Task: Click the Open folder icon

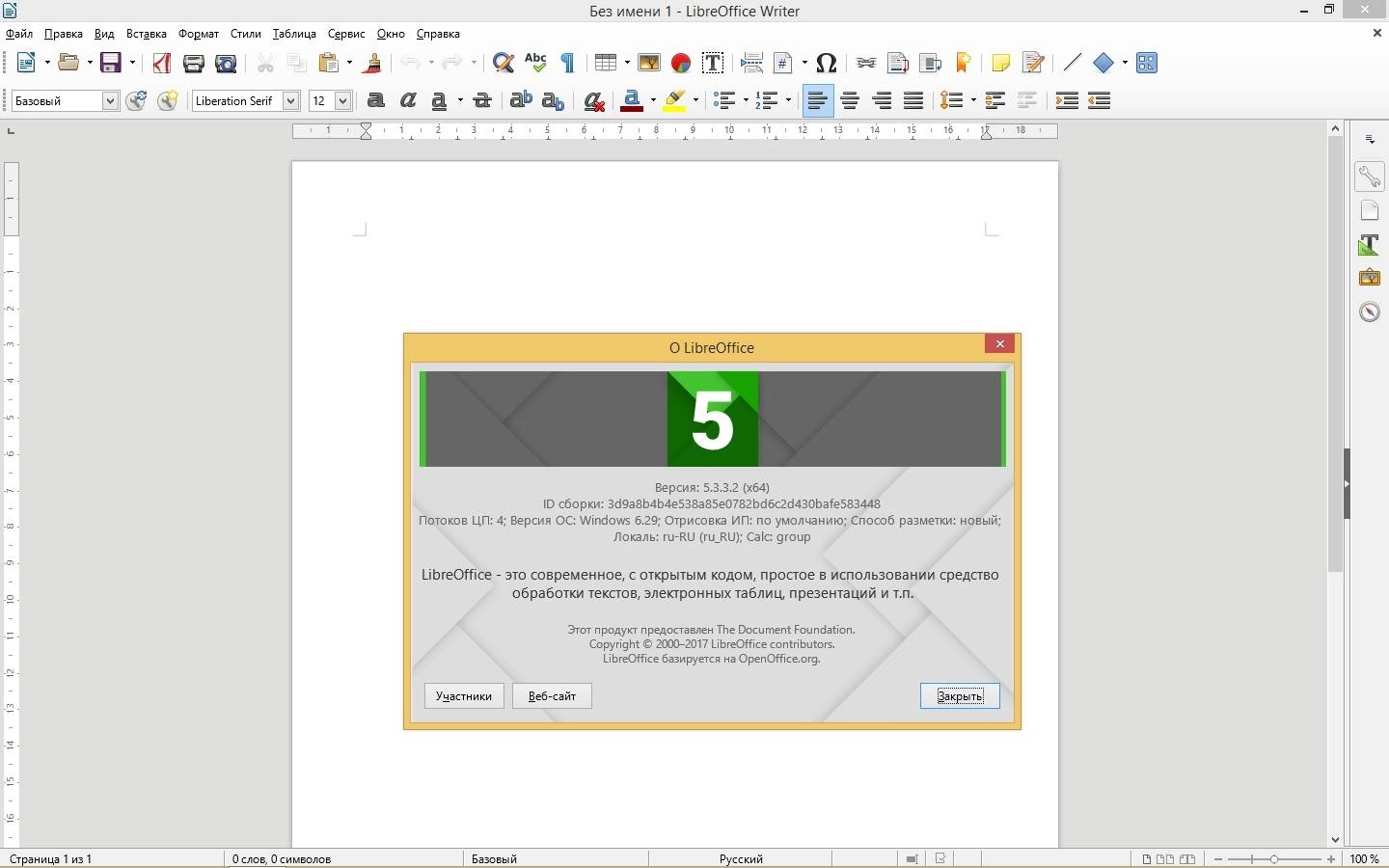Action: 68,63
